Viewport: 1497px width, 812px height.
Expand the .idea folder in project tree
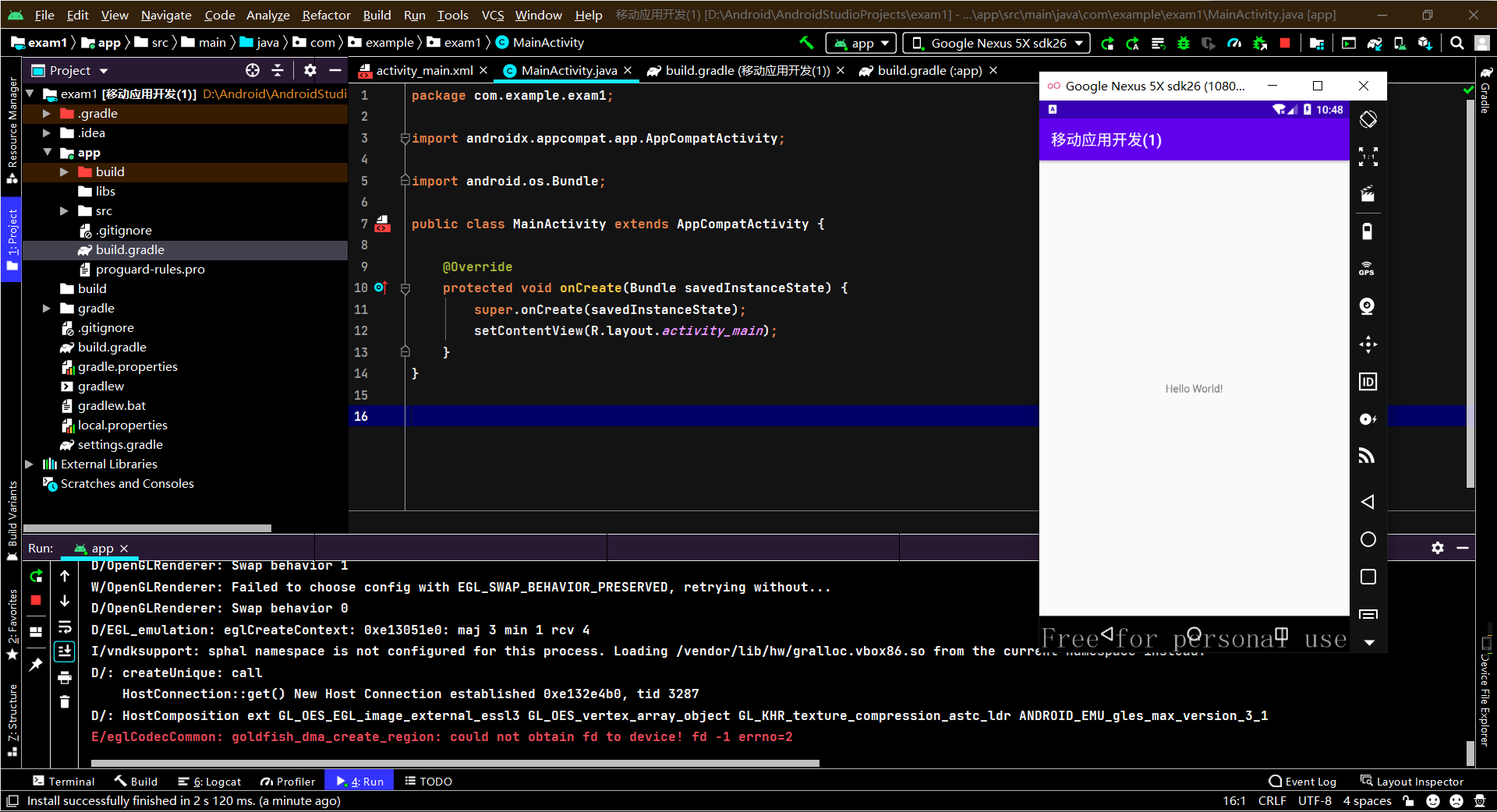pos(46,133)
